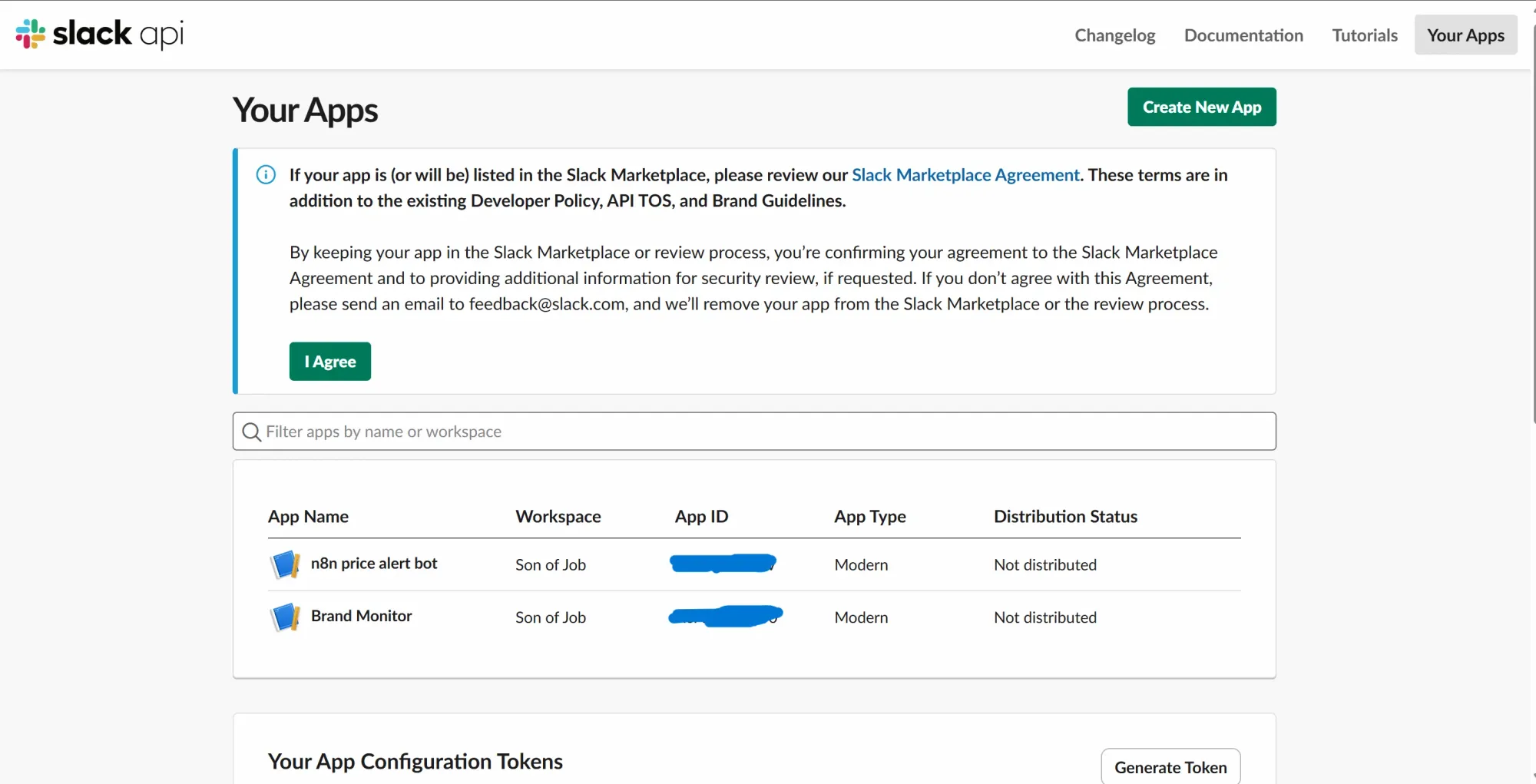Click the App Type column header
The width and height of the screenshot is (1536, 784).
click(x=870, y=517)
